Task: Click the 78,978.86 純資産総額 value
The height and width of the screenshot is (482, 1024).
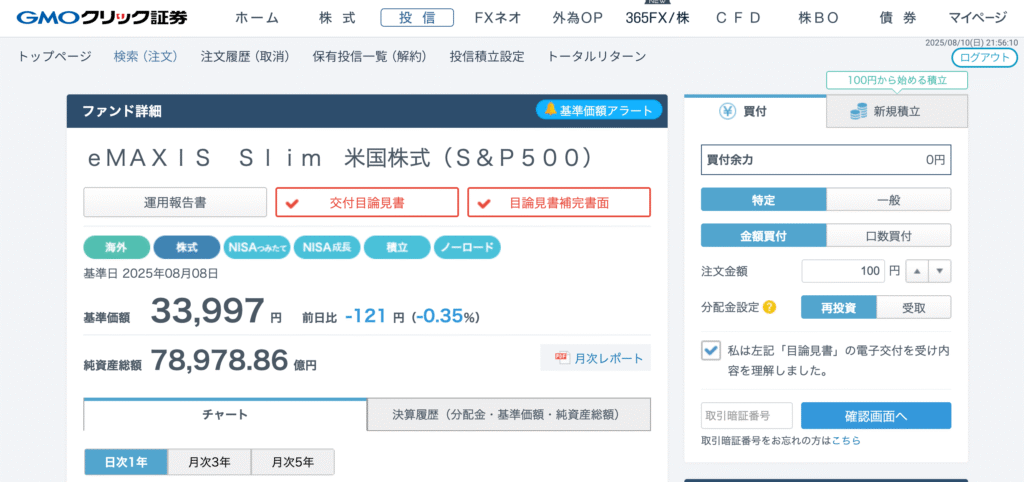Action: coord(219,359)
